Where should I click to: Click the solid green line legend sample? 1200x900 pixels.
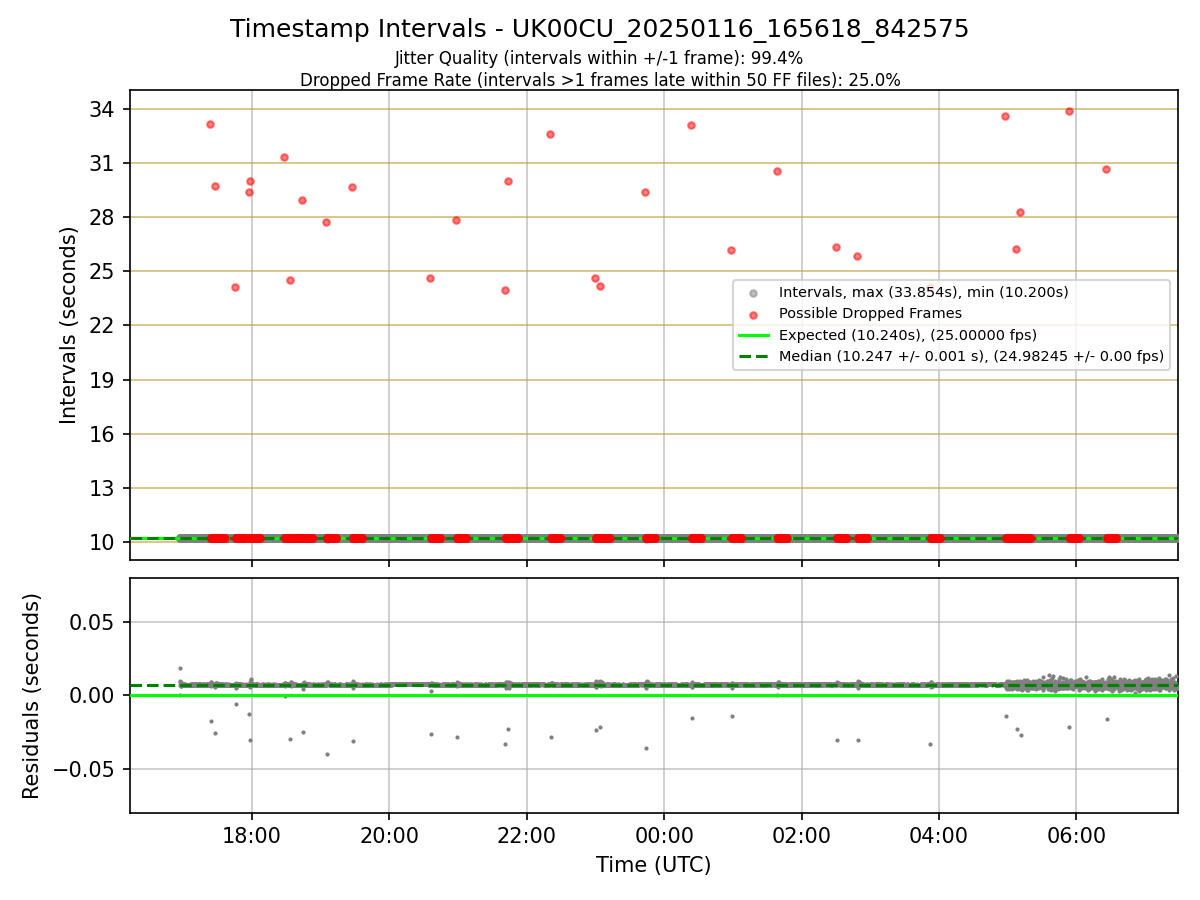(753, 335)
